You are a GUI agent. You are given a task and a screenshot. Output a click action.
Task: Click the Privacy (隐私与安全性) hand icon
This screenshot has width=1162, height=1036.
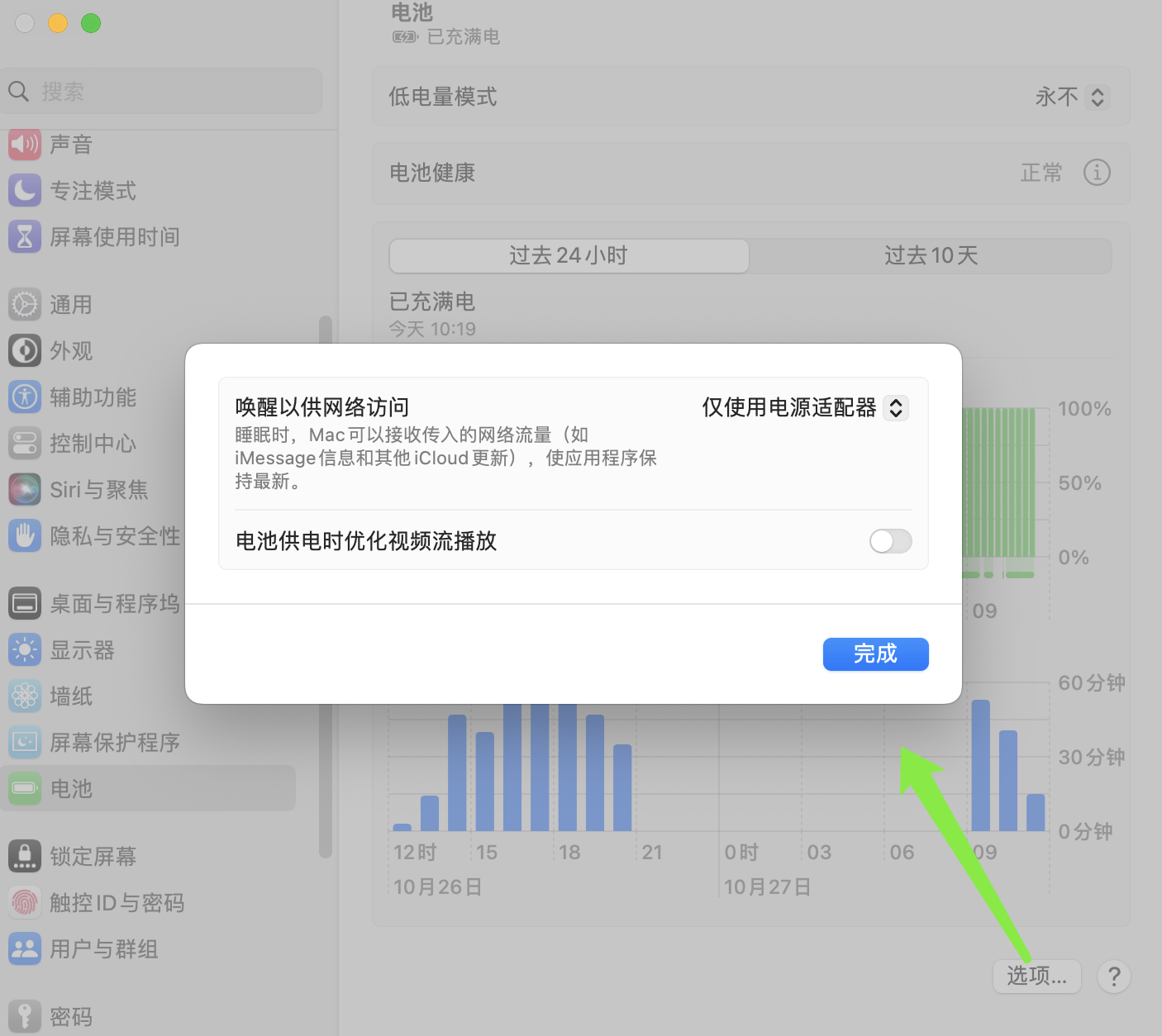point(25,536)
